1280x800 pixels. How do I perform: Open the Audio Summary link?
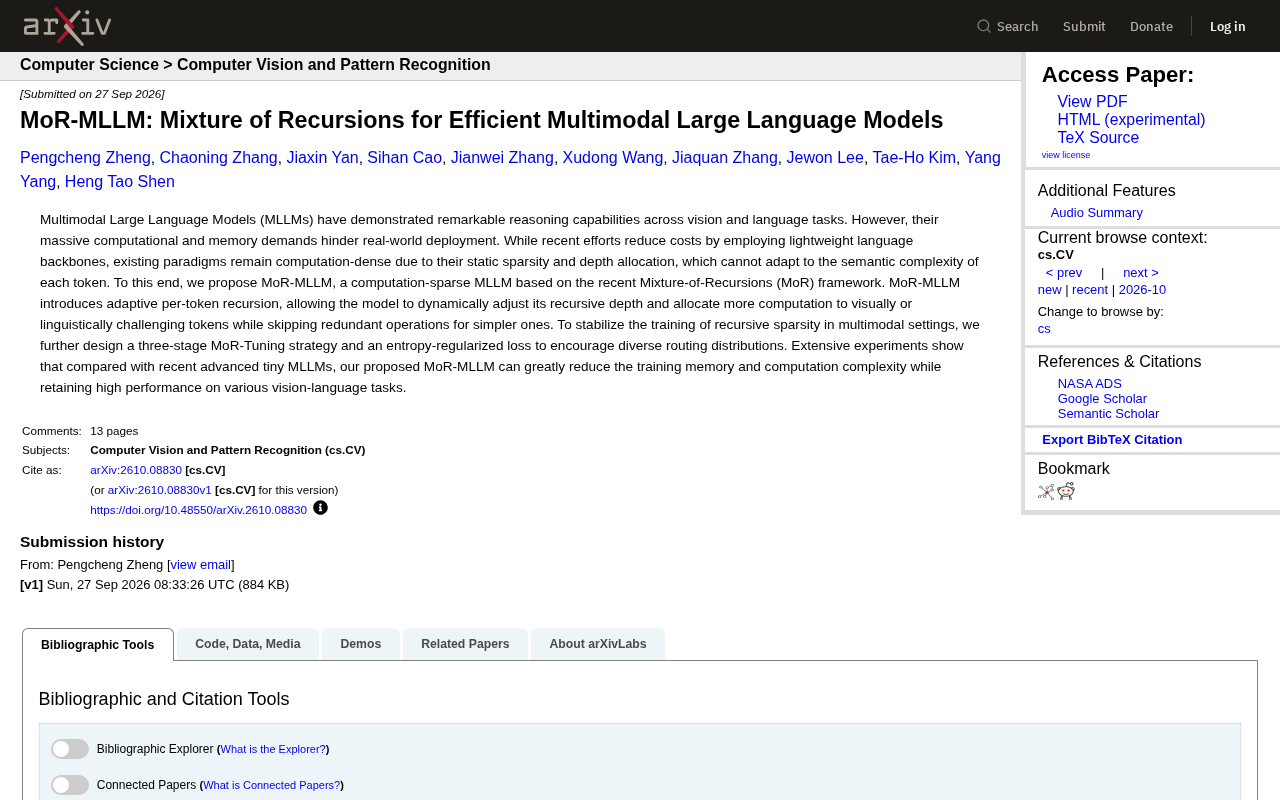tap(1097, 213)
